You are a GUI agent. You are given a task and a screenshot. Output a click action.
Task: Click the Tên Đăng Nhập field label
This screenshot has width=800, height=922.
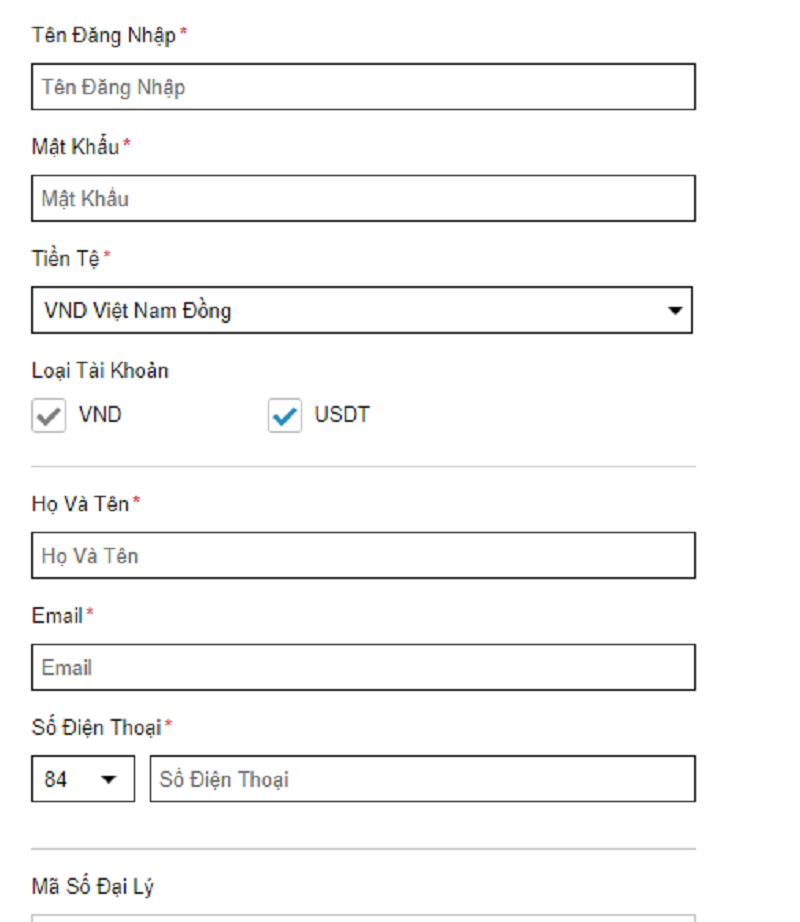coord(104,36)
